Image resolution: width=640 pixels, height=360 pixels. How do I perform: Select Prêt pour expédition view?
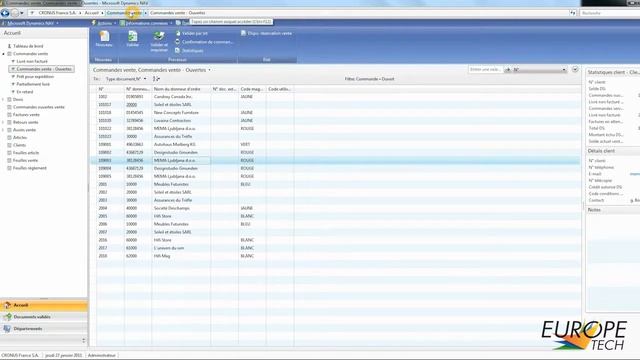[x=35, y=77]
